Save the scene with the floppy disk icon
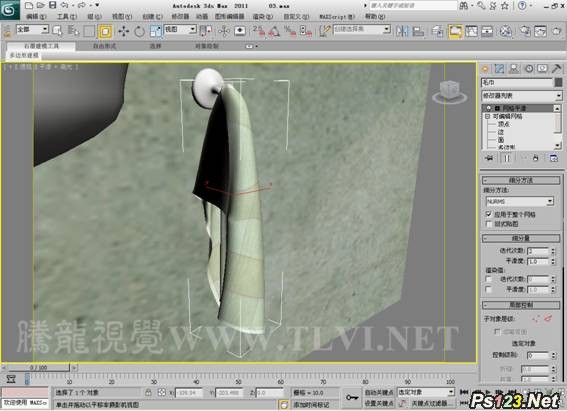The width and height of the screenshot is (567, 411). [x=53, y=5]
